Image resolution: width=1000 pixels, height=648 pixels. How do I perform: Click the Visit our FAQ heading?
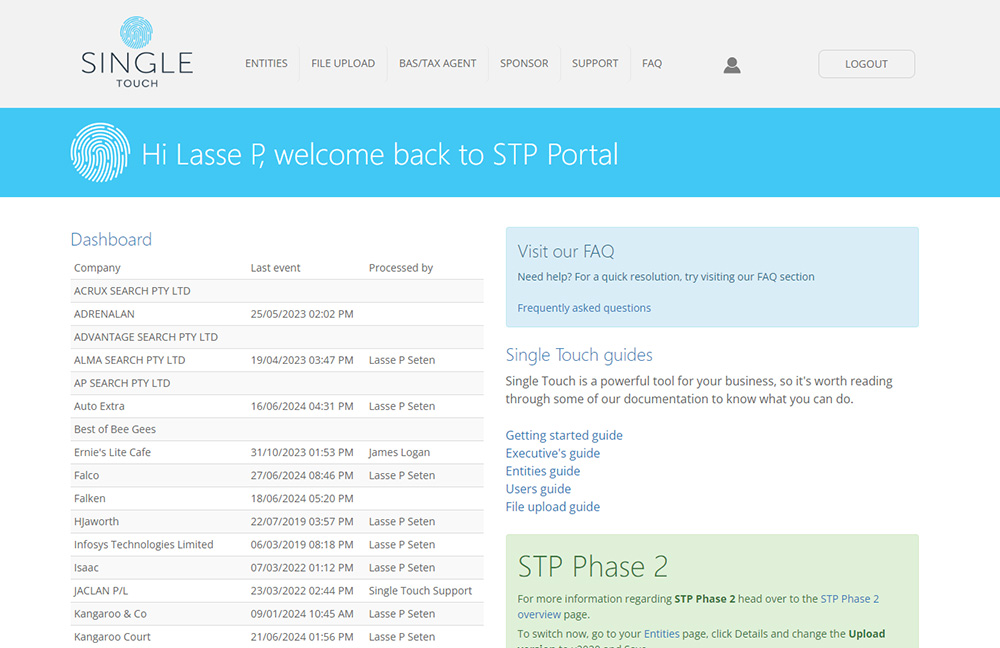pyautogui.click(x=566, y=251)
